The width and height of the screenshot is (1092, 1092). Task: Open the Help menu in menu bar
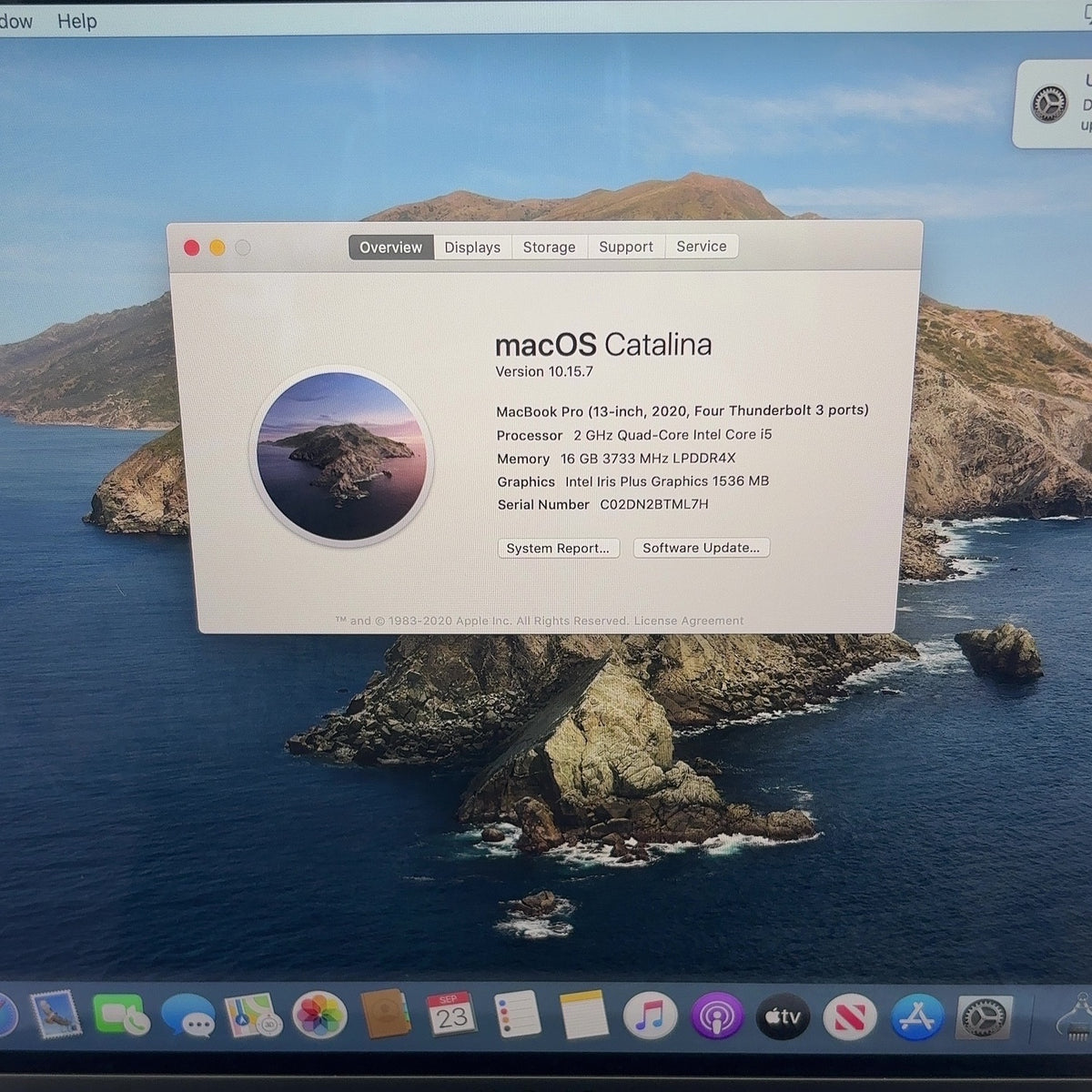pyautogui.click(x=77, y=21)
